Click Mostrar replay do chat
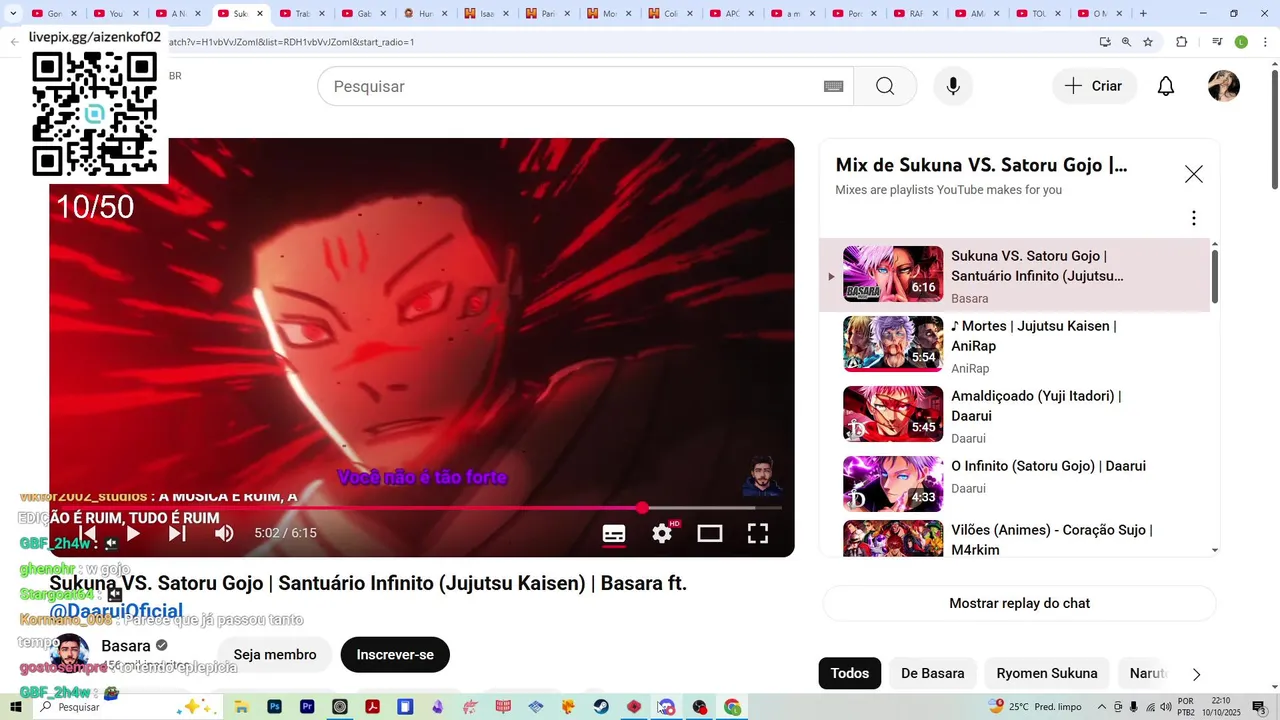This screenshot has width=1280, height=720. coord(1019,603)
